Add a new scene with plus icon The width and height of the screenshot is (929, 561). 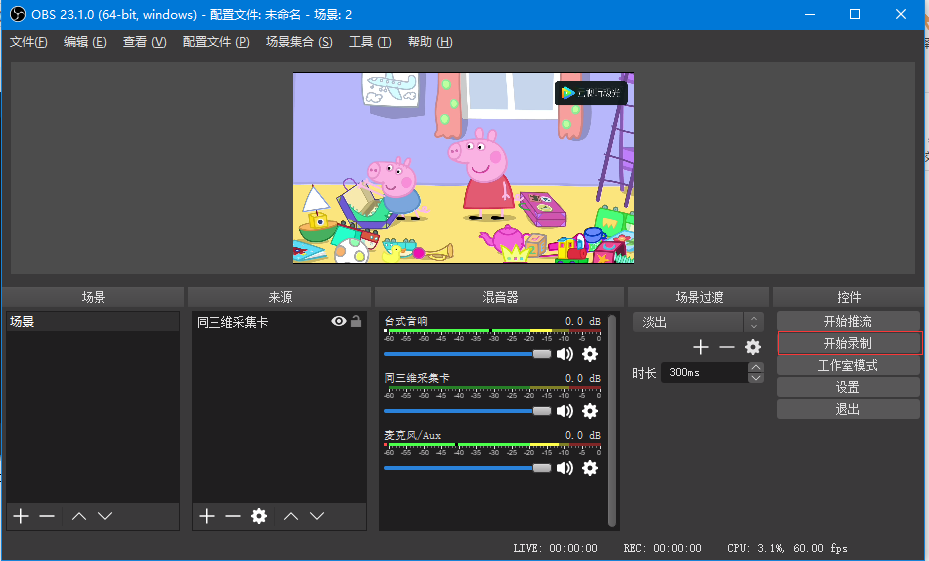coord(21,516)
